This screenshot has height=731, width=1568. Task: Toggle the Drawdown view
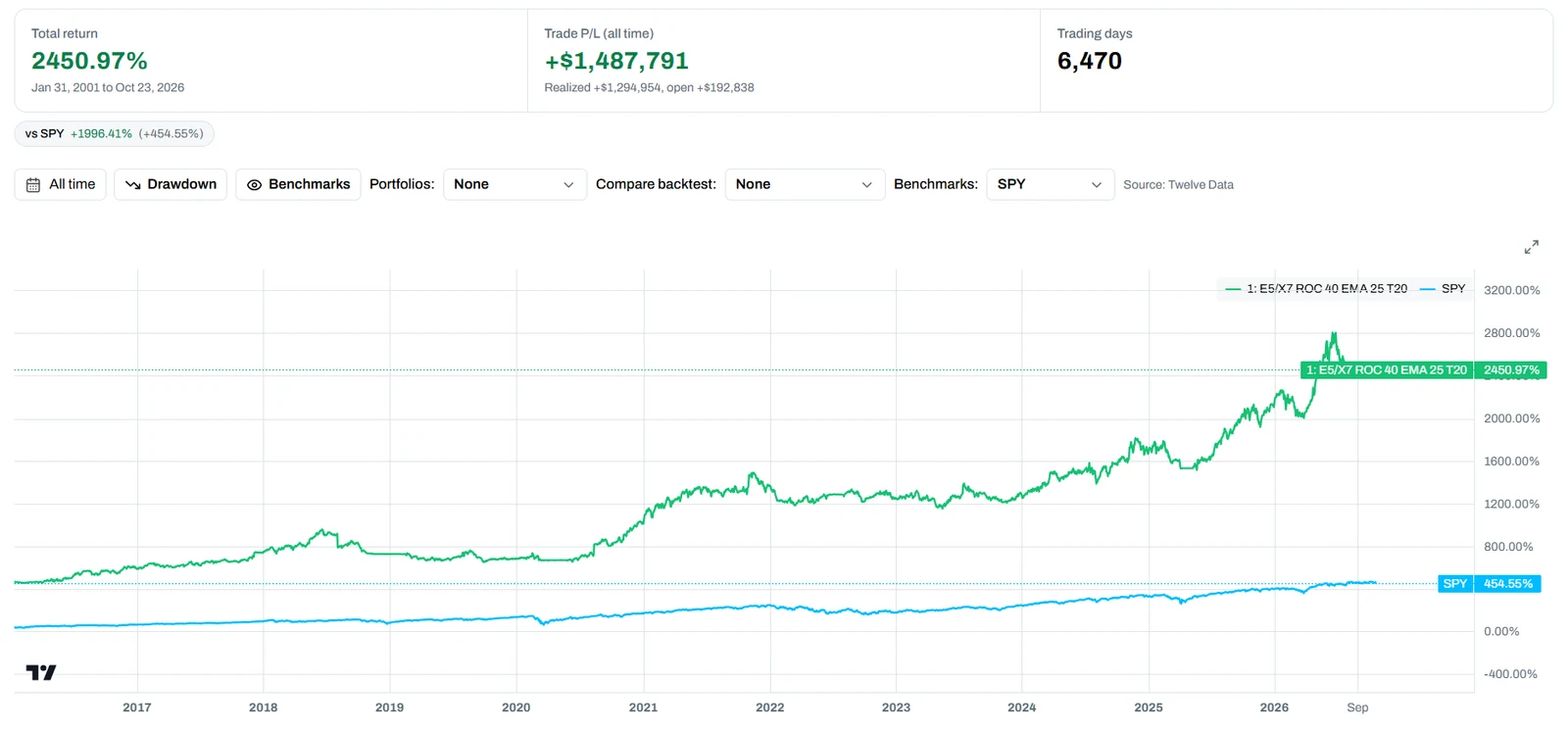[x=171, y=184]
